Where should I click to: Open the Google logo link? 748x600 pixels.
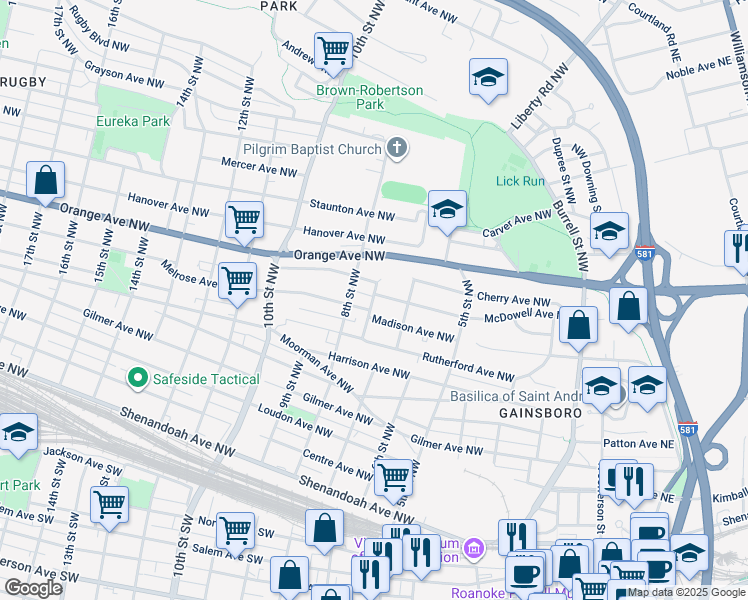click(34, 588)
